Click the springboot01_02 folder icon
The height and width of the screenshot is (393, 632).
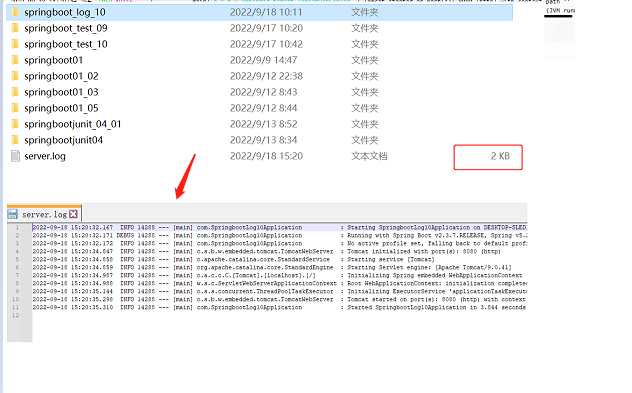coord(15,76)
